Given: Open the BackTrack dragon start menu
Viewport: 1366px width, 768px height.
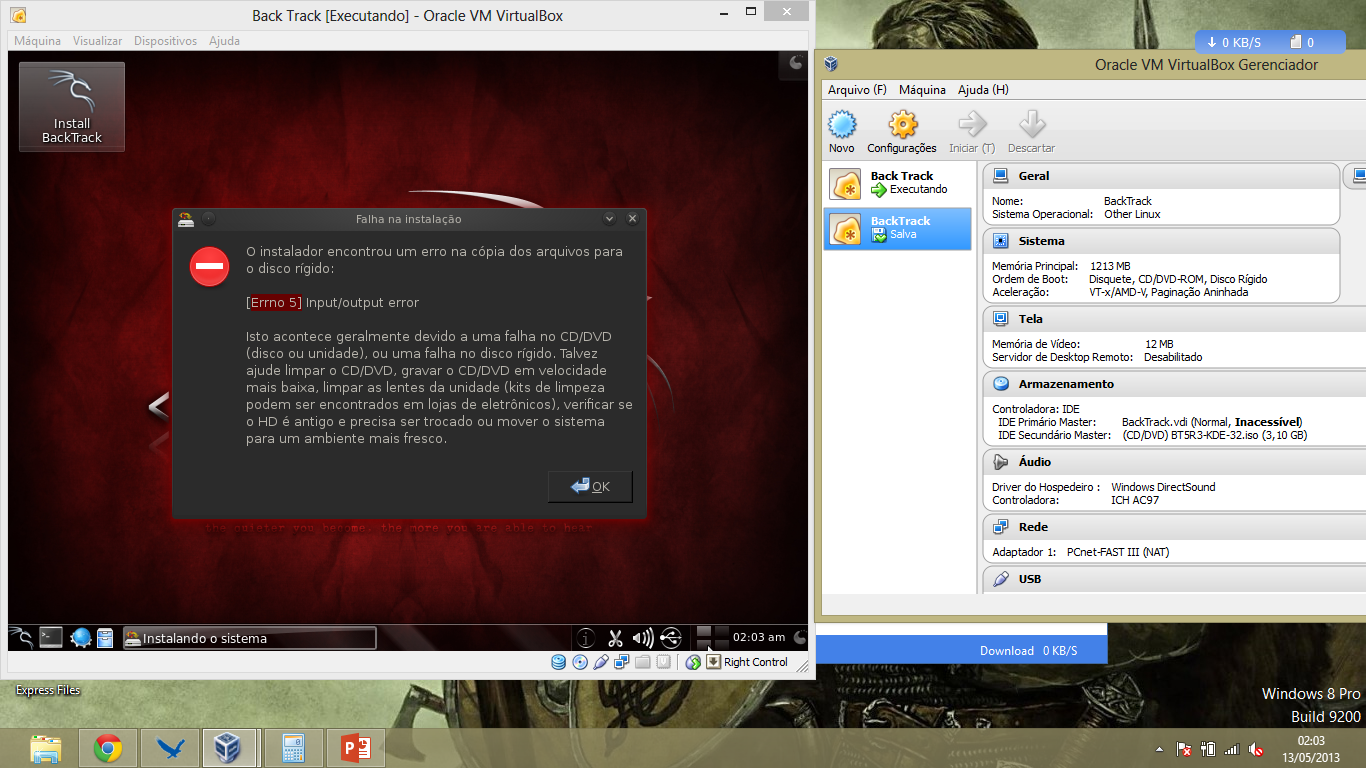Looking at the screenshot, I should coord(21,637).
